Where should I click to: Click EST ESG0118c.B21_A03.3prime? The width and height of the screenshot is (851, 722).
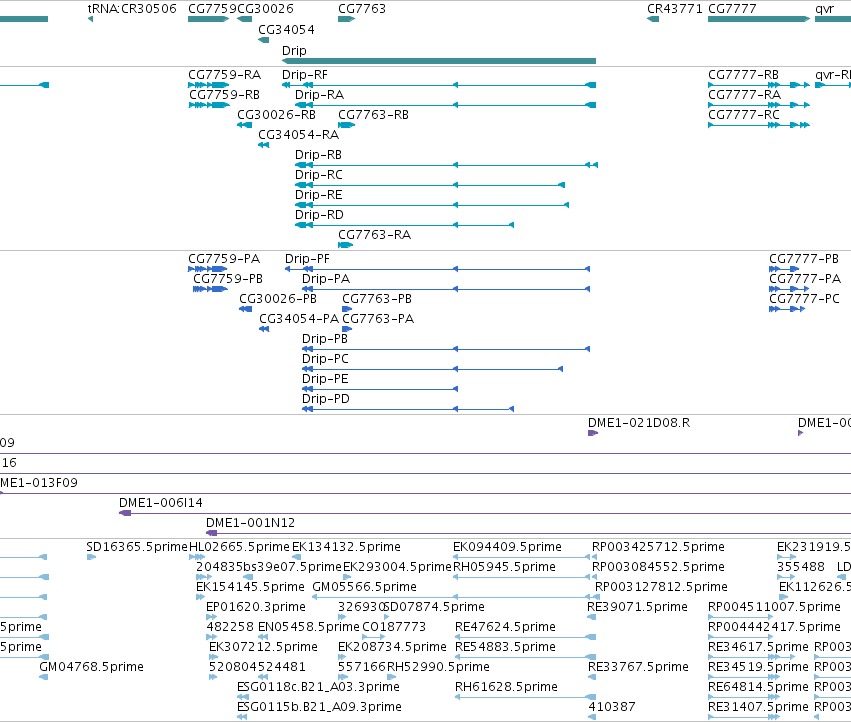pyautogui.click(x=319, y=687)
